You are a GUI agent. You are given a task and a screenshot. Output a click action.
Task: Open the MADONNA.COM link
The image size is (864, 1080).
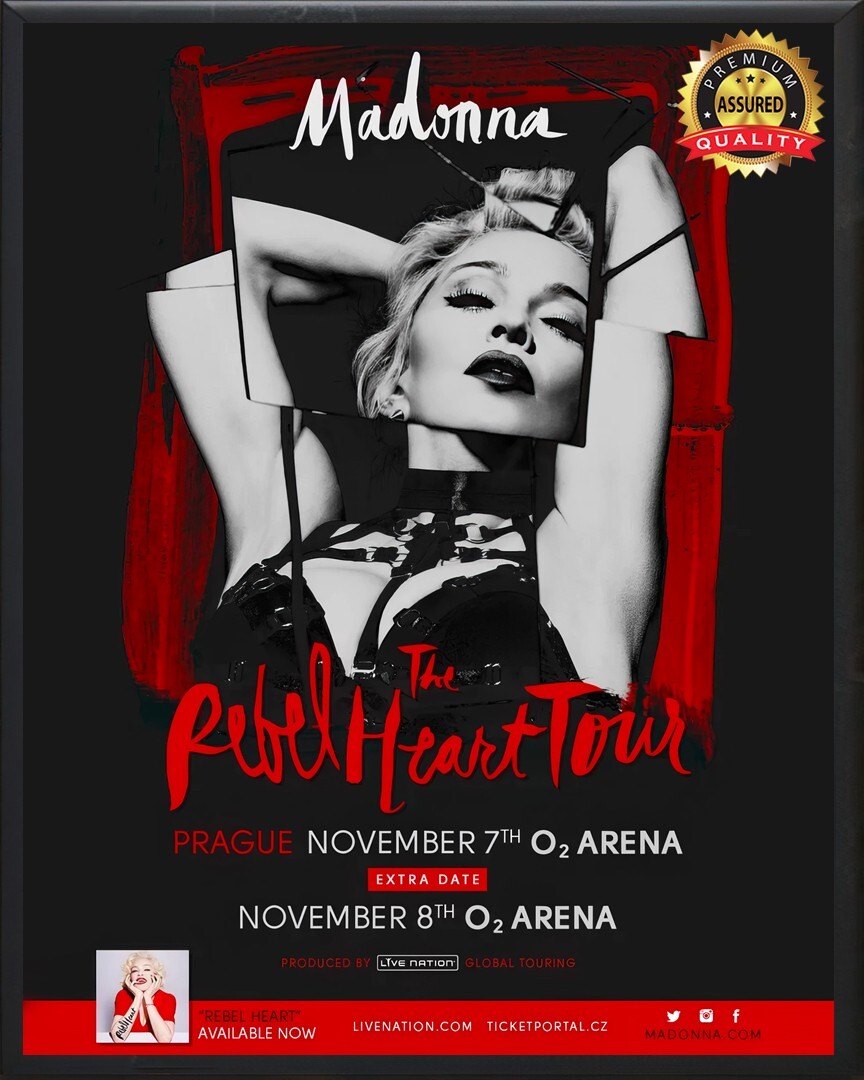click(x=703, y=1034)
